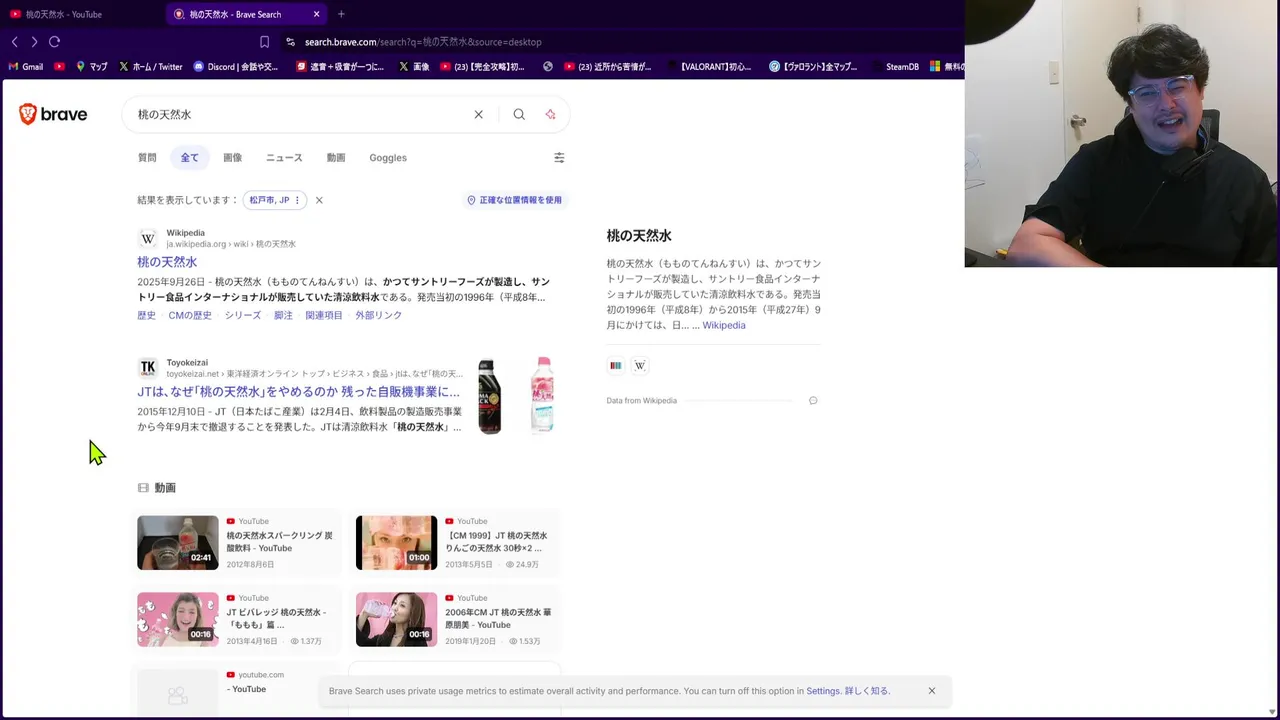Open the AI answer sparkle icon in the search box
The width and height of the screenshot is (1280, 720).
click(x=550, y=114)
